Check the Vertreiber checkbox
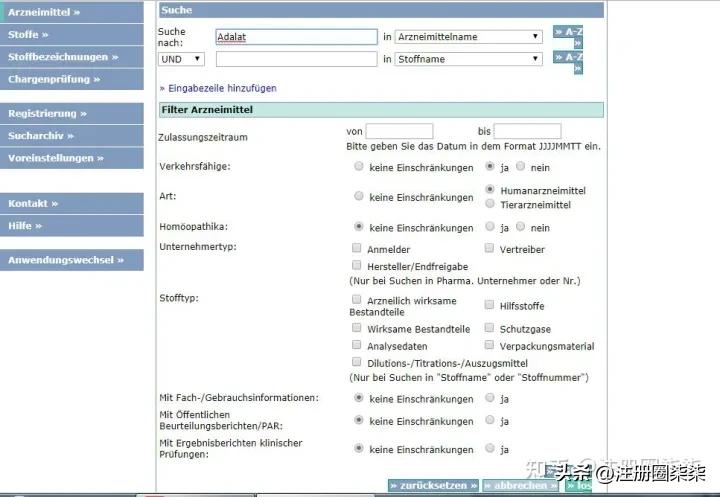 click(x=489, y=248)
